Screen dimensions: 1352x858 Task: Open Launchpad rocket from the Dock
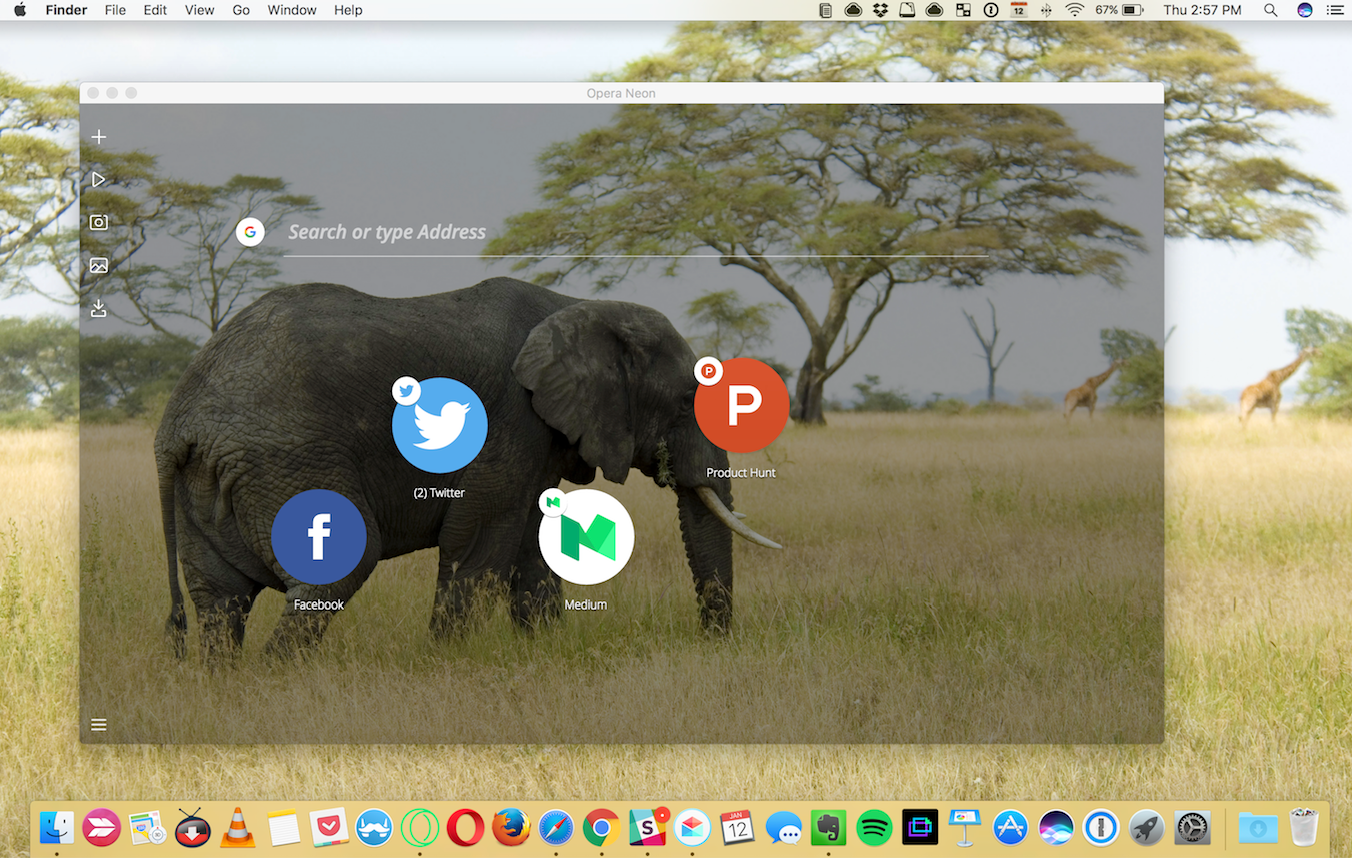tap(1146, 827)
